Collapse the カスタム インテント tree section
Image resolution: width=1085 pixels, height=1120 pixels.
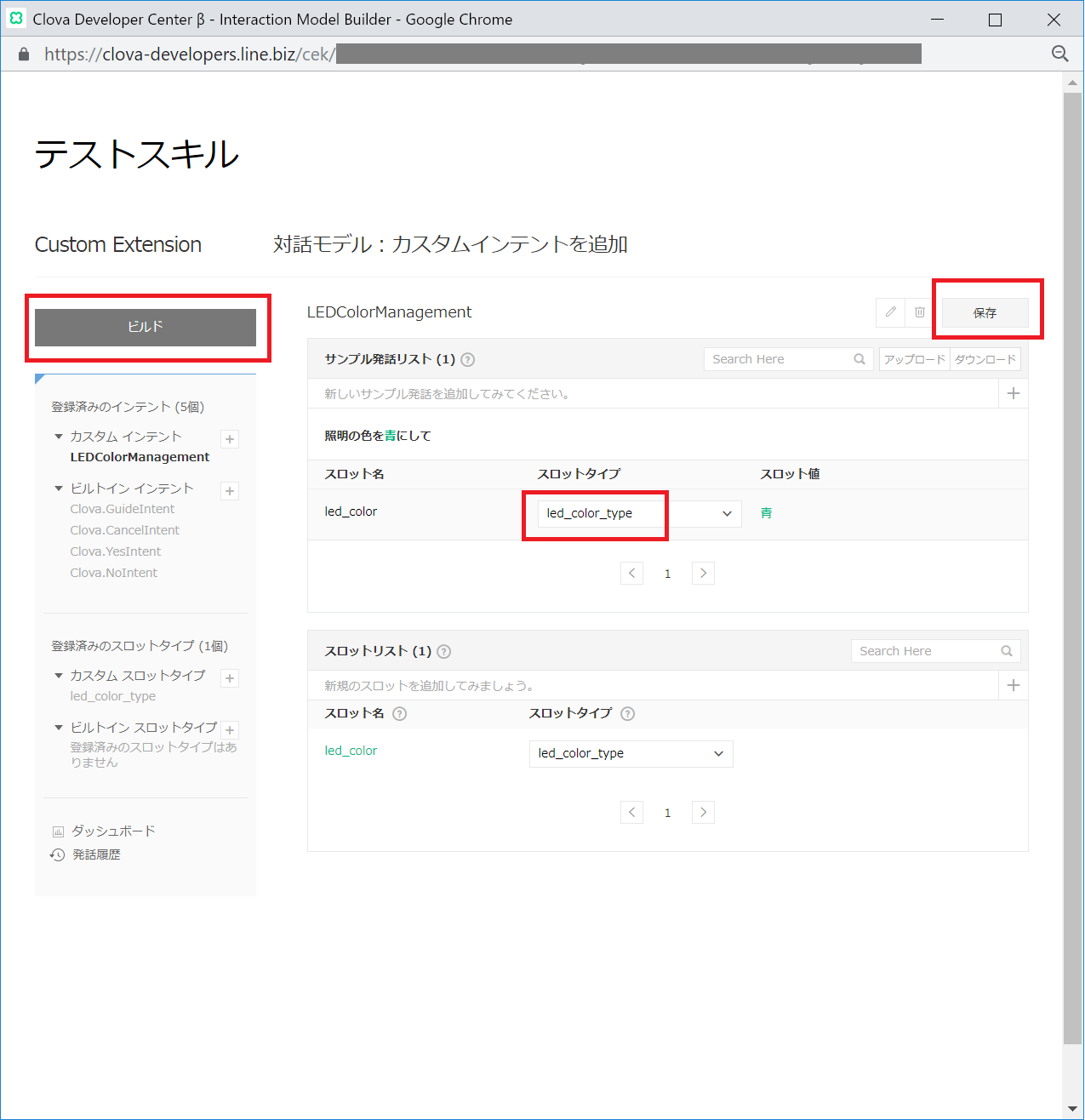pos(59,437)
